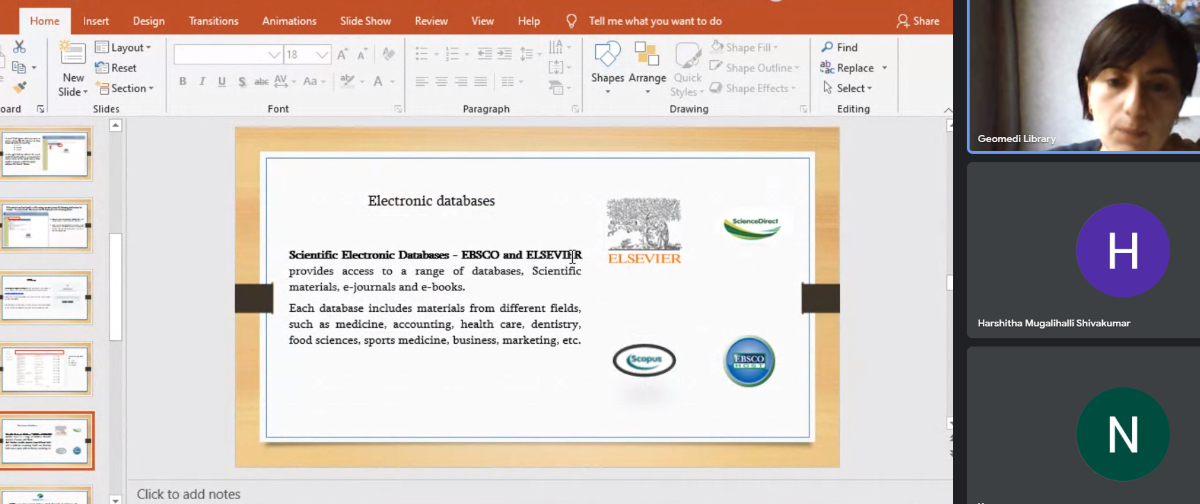Open the Transitions tab
The image size is (1200, 504).
(x=215, y=20)
